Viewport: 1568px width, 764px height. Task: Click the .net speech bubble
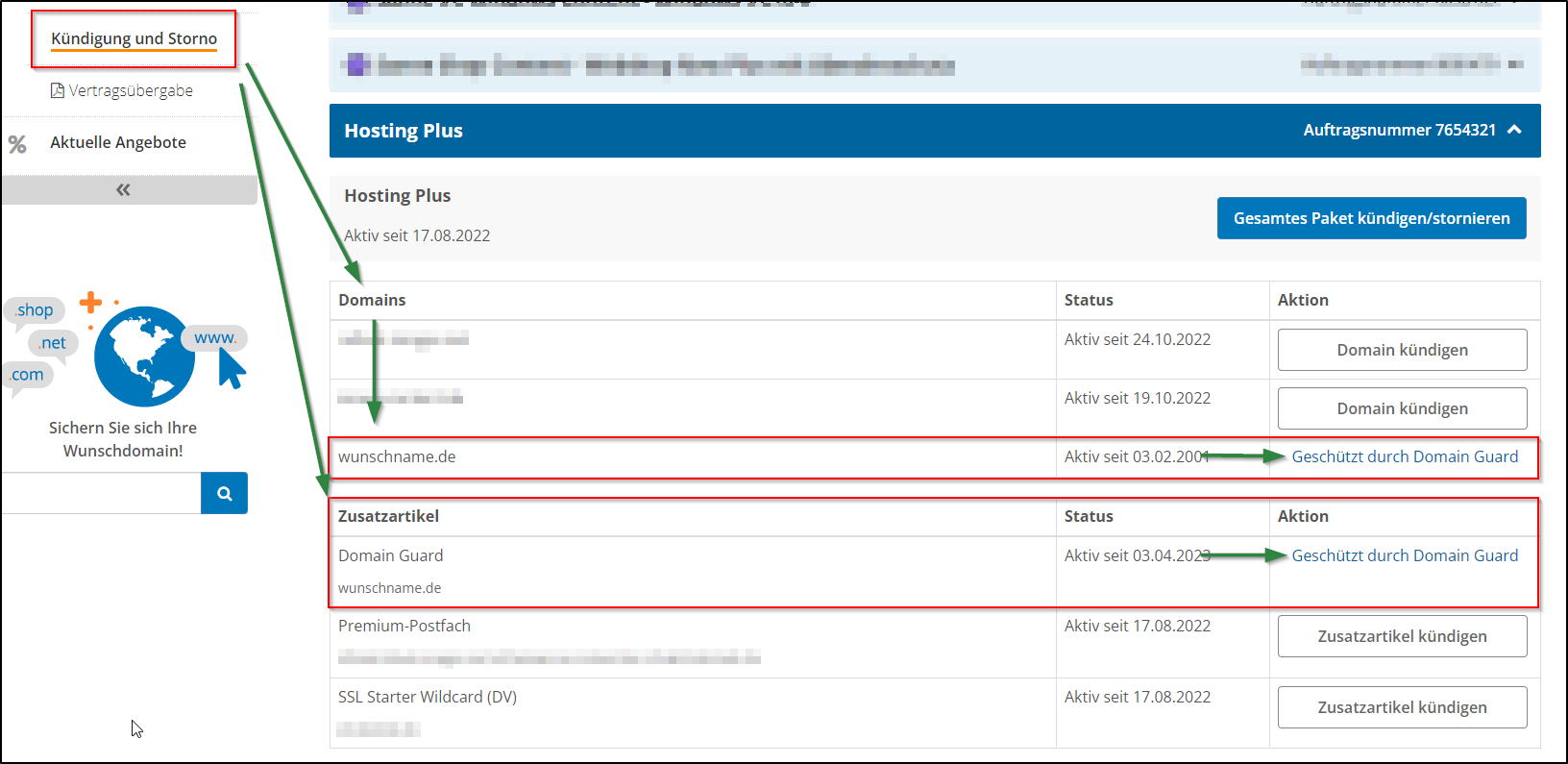pos(53,343)
